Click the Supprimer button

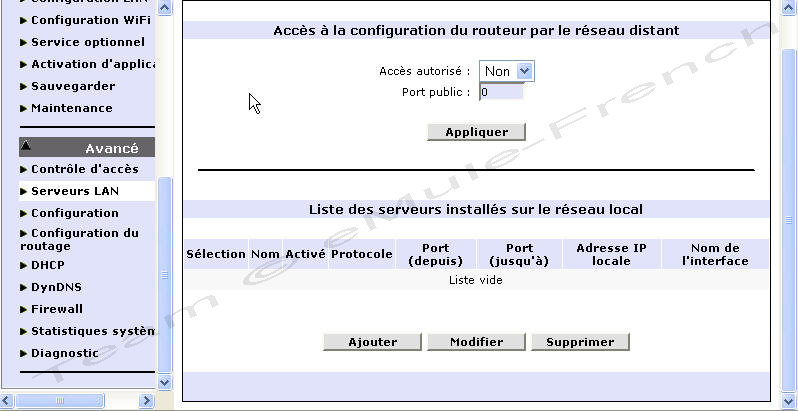pyautogui.click(x=580, y=342)
